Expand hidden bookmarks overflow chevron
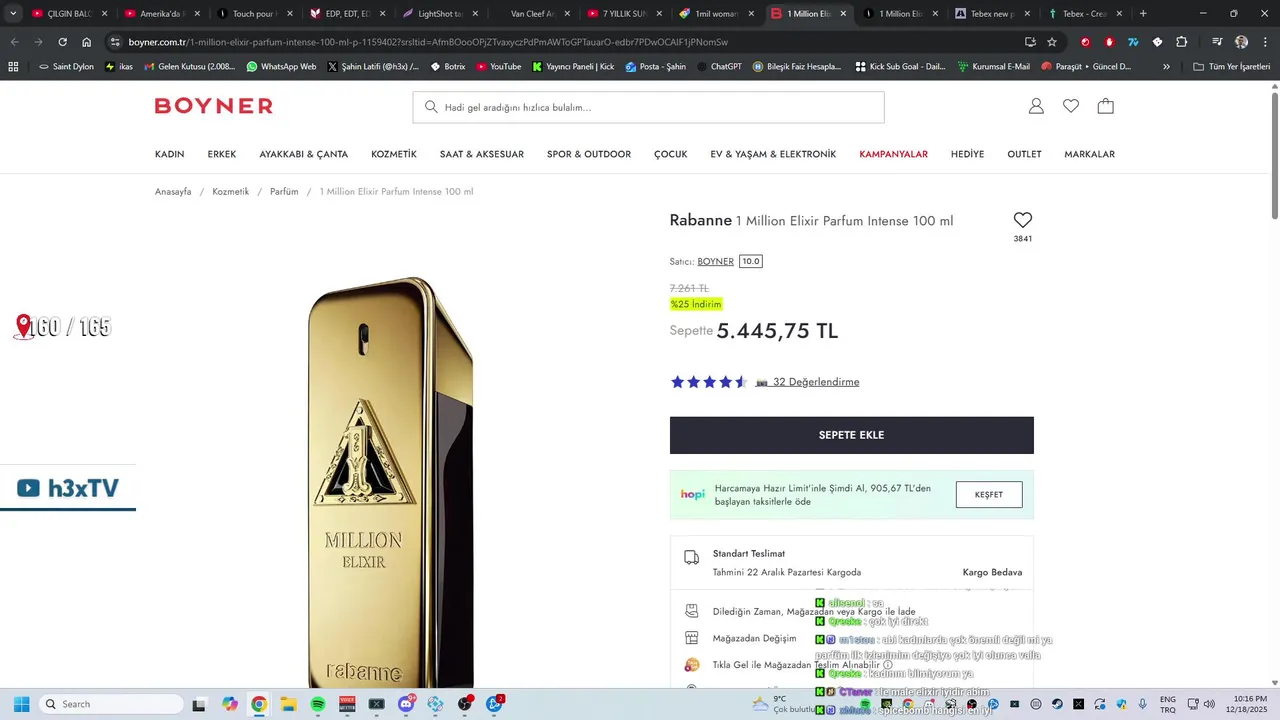 click(x=1166, y=67)
